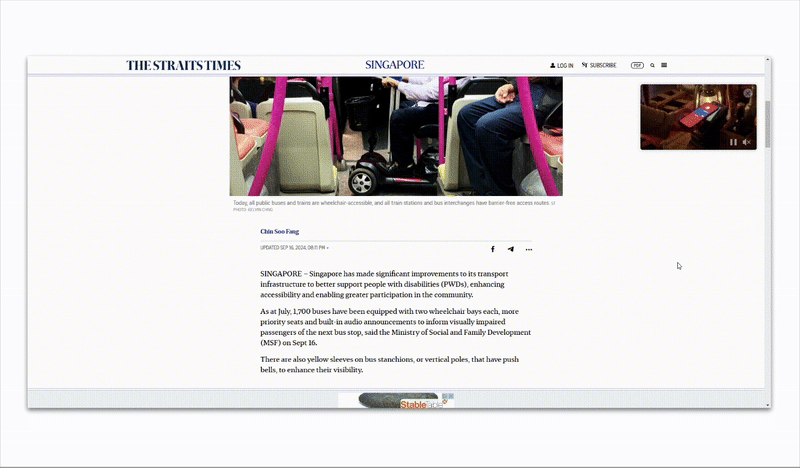Unmute the floating video
Viewport: 800px width, 468px height.
tap(746, 142)
